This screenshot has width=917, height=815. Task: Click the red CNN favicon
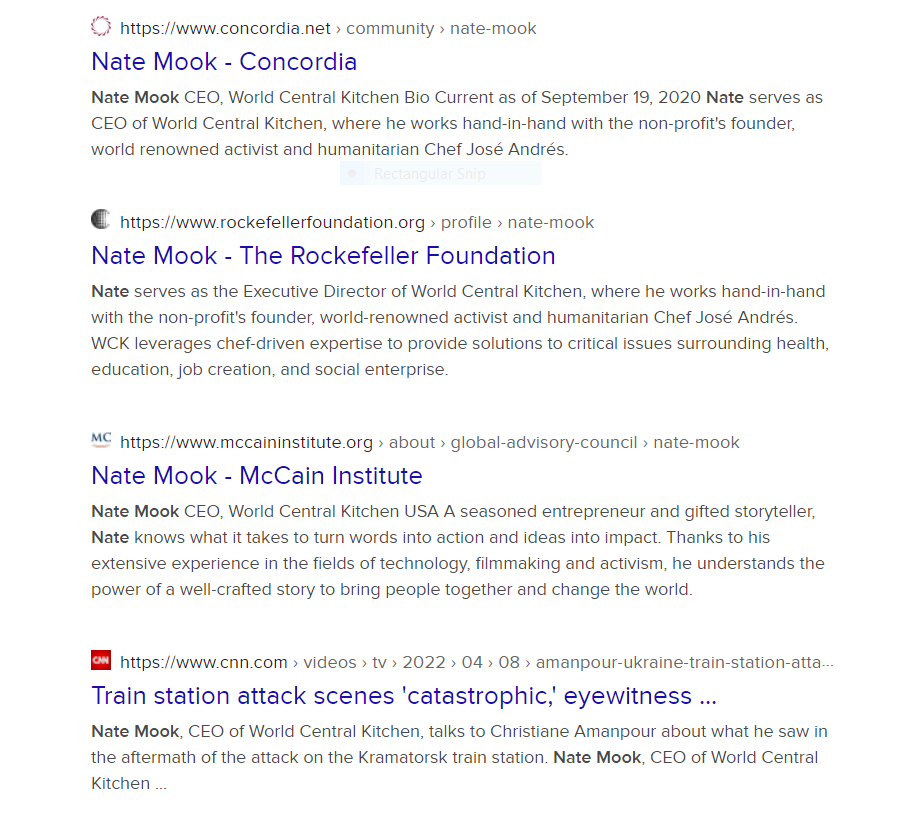tap(101, 660)
